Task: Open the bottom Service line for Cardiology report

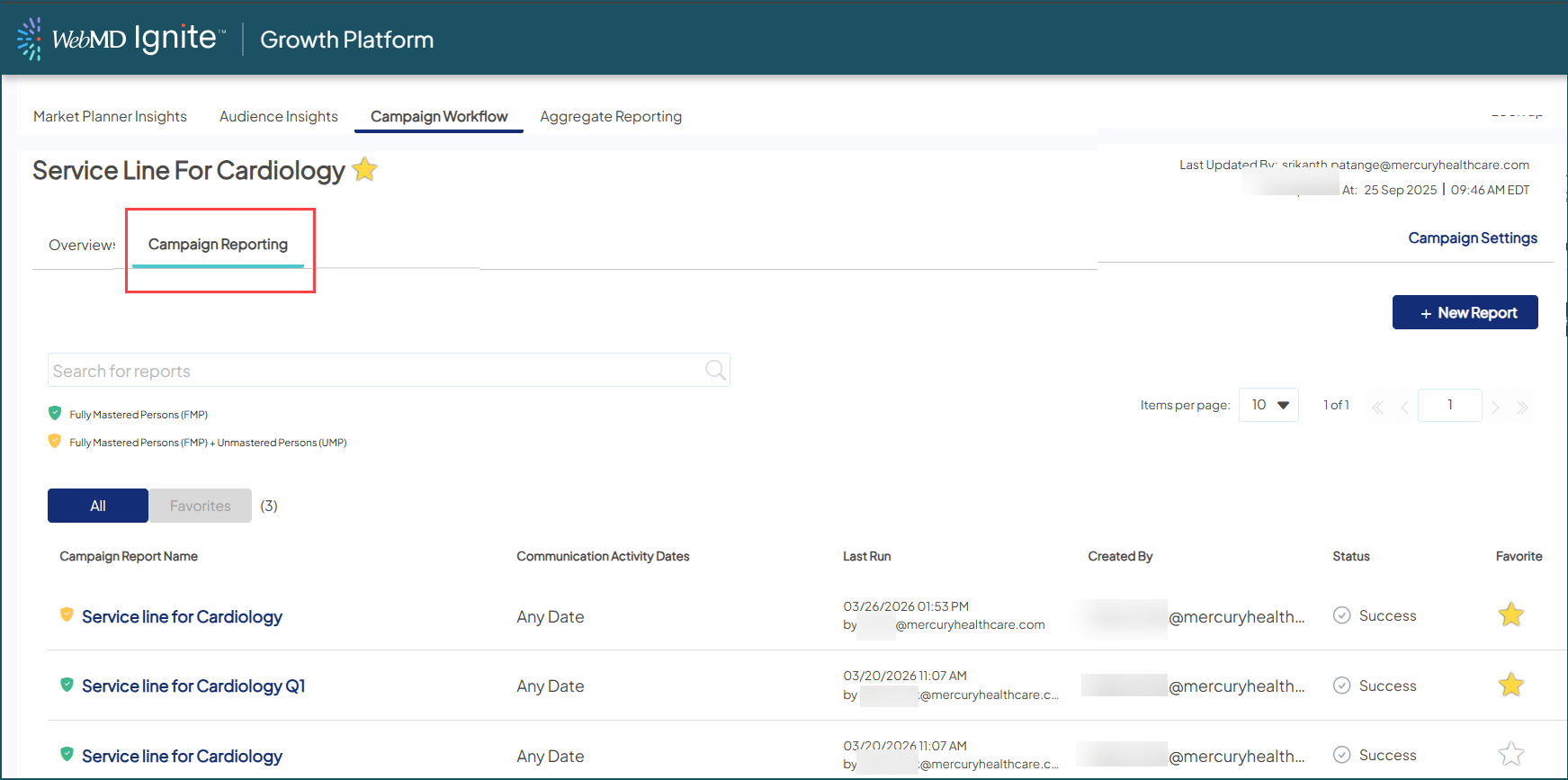Action: (x=182, y=756)
